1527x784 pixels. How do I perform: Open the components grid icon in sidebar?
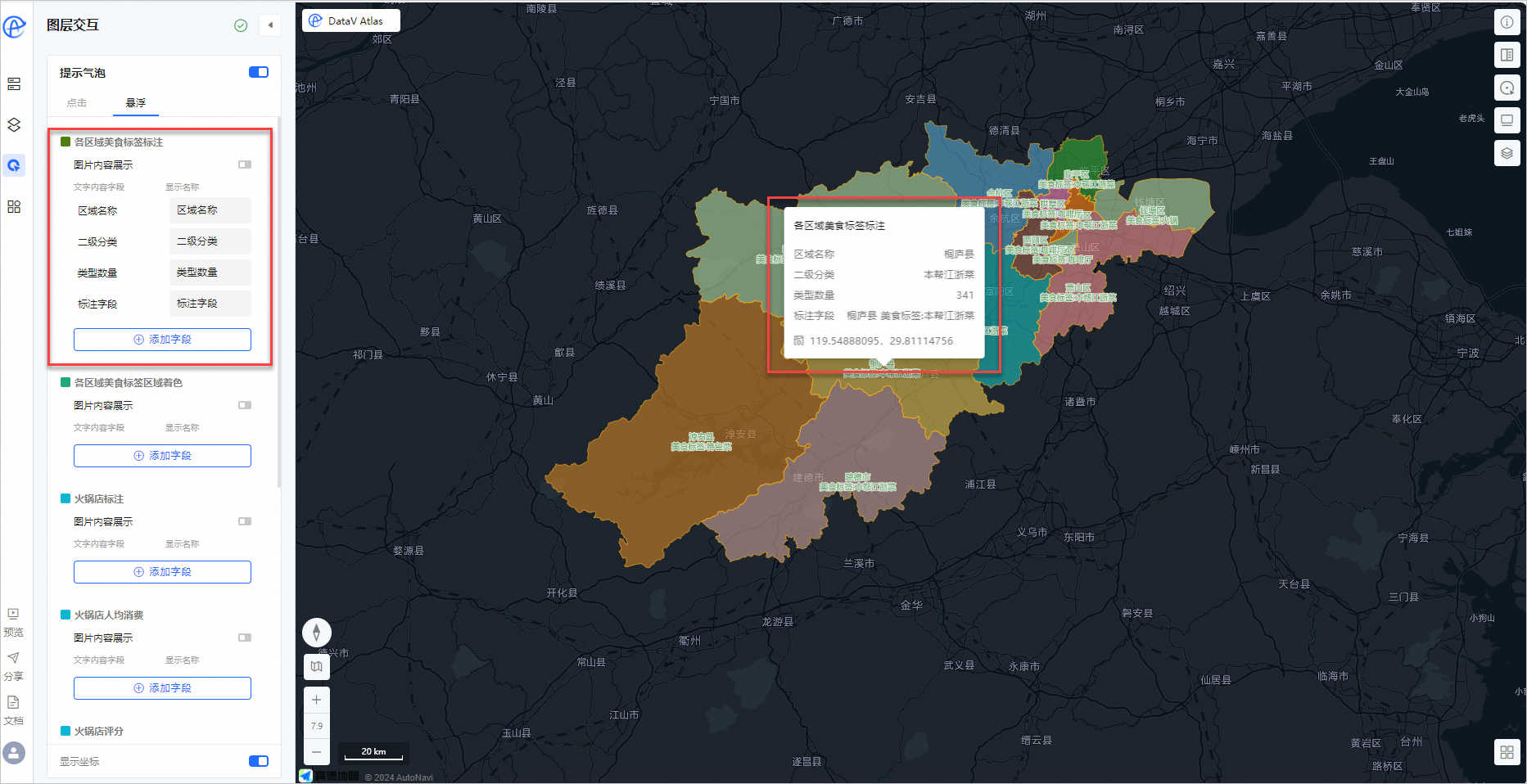[14, 207]
